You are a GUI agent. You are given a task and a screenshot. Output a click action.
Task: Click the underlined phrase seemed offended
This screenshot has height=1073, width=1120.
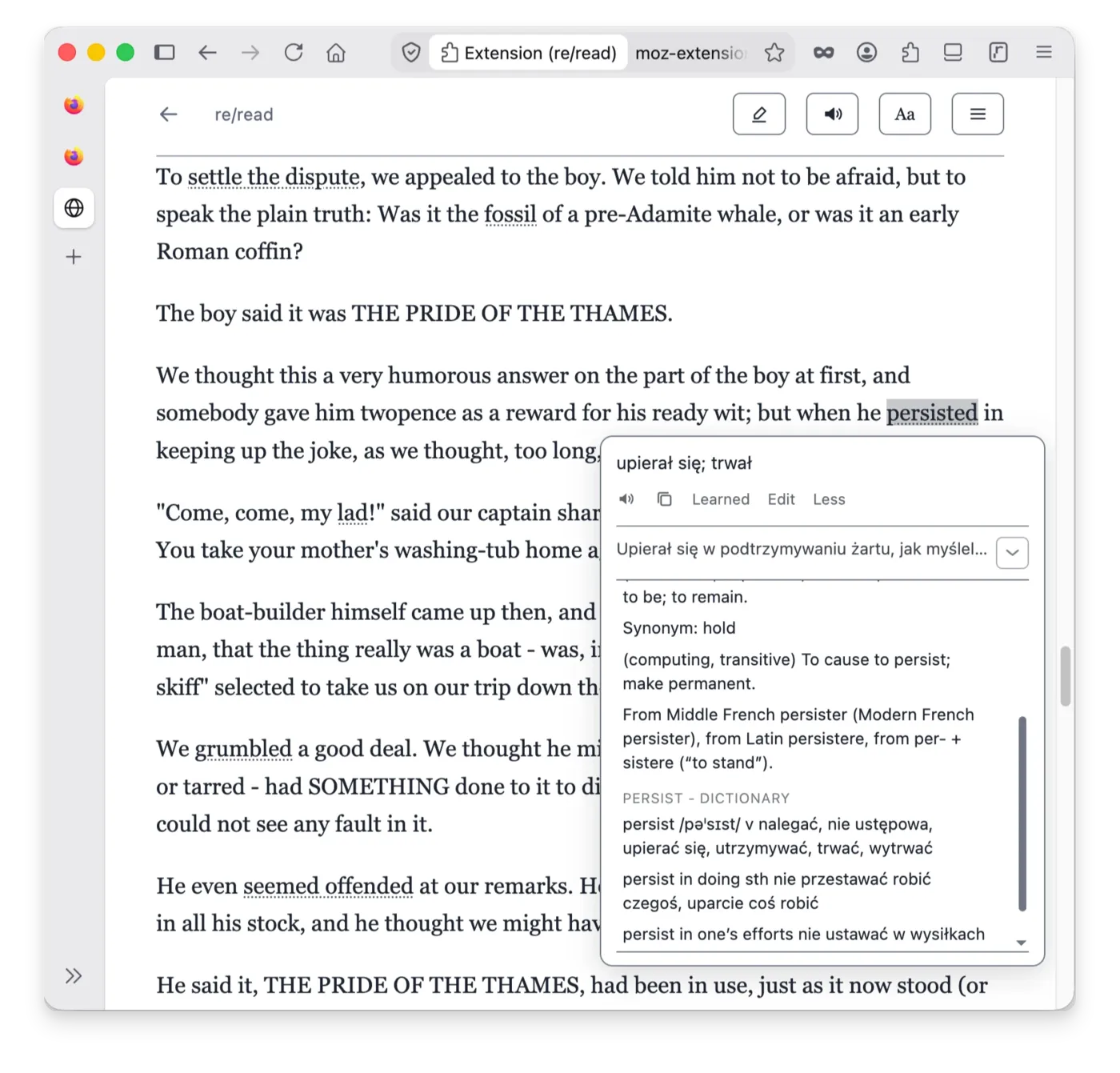pos(328,887)
